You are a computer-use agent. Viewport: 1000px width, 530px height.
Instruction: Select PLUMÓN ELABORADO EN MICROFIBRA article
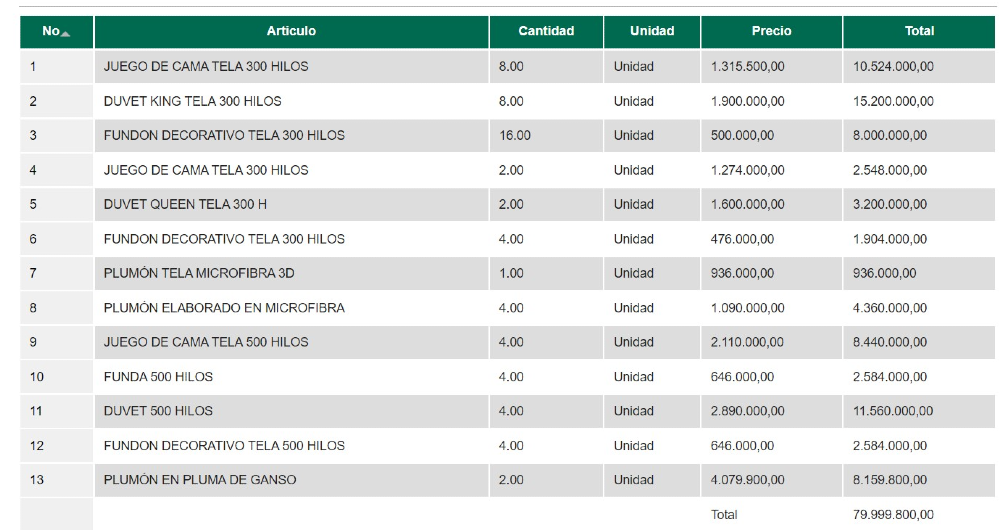(x=224, y=308)
